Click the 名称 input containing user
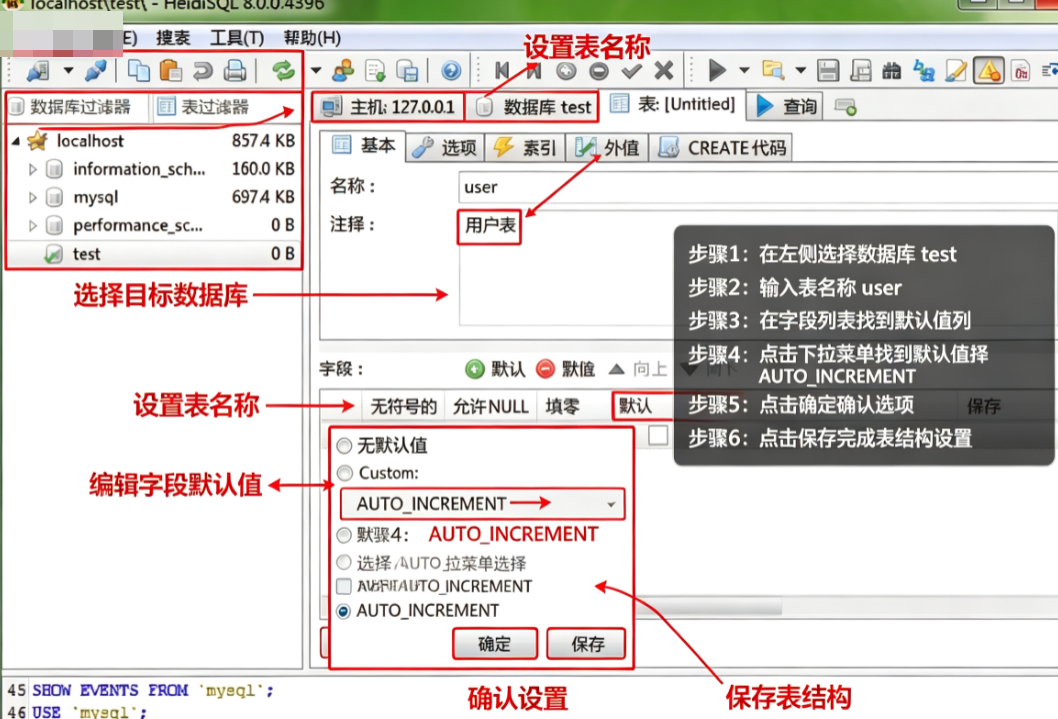The width and height of the screenshot is (1058, 719). (x=756, y=187)
